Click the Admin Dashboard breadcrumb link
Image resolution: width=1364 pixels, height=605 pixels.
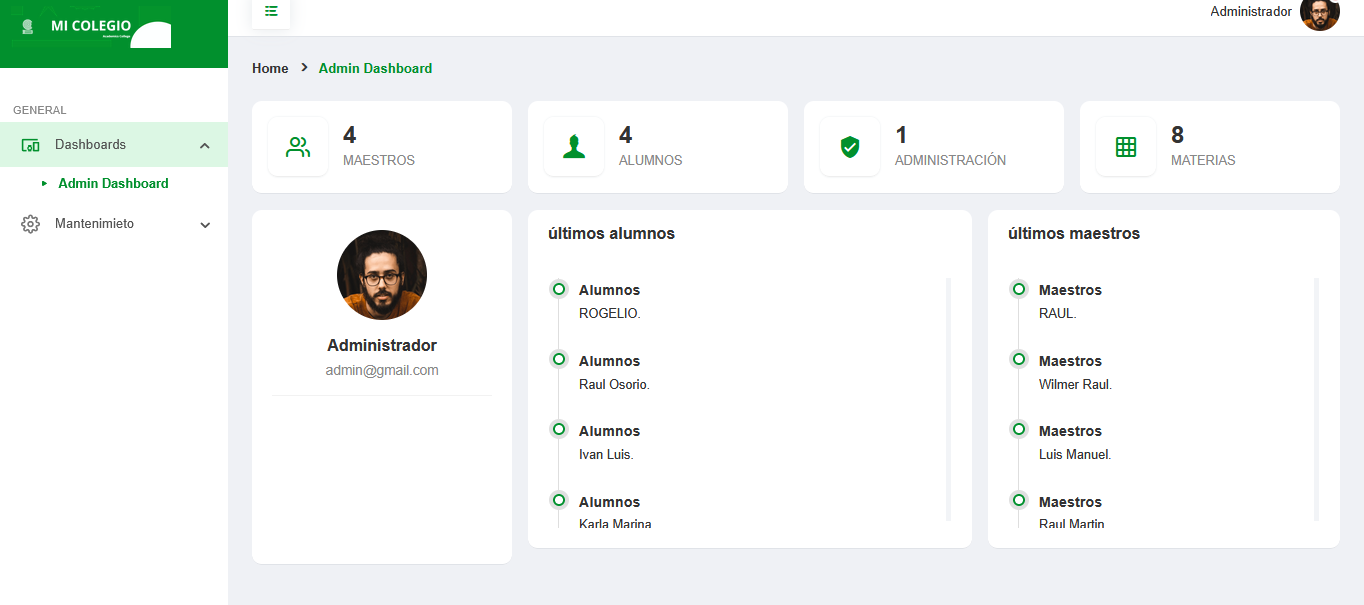tap(375, 69)
